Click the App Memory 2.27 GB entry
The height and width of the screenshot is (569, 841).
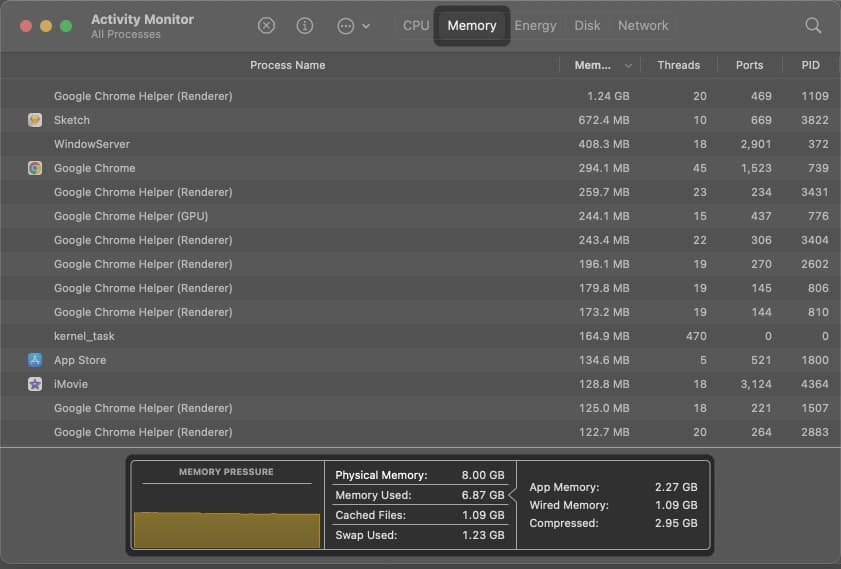tap(613, 487)
